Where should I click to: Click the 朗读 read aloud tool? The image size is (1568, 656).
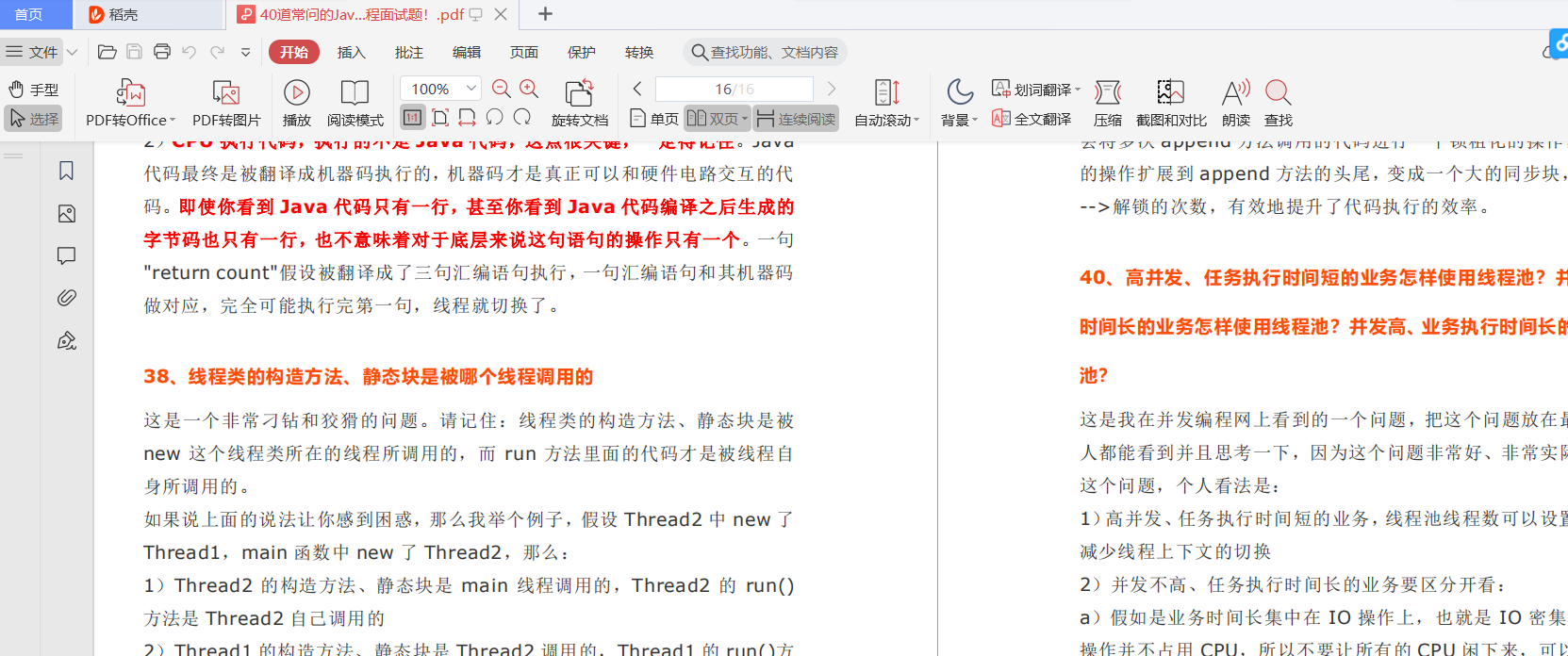pyautogui.click(x=1236, y=104)
